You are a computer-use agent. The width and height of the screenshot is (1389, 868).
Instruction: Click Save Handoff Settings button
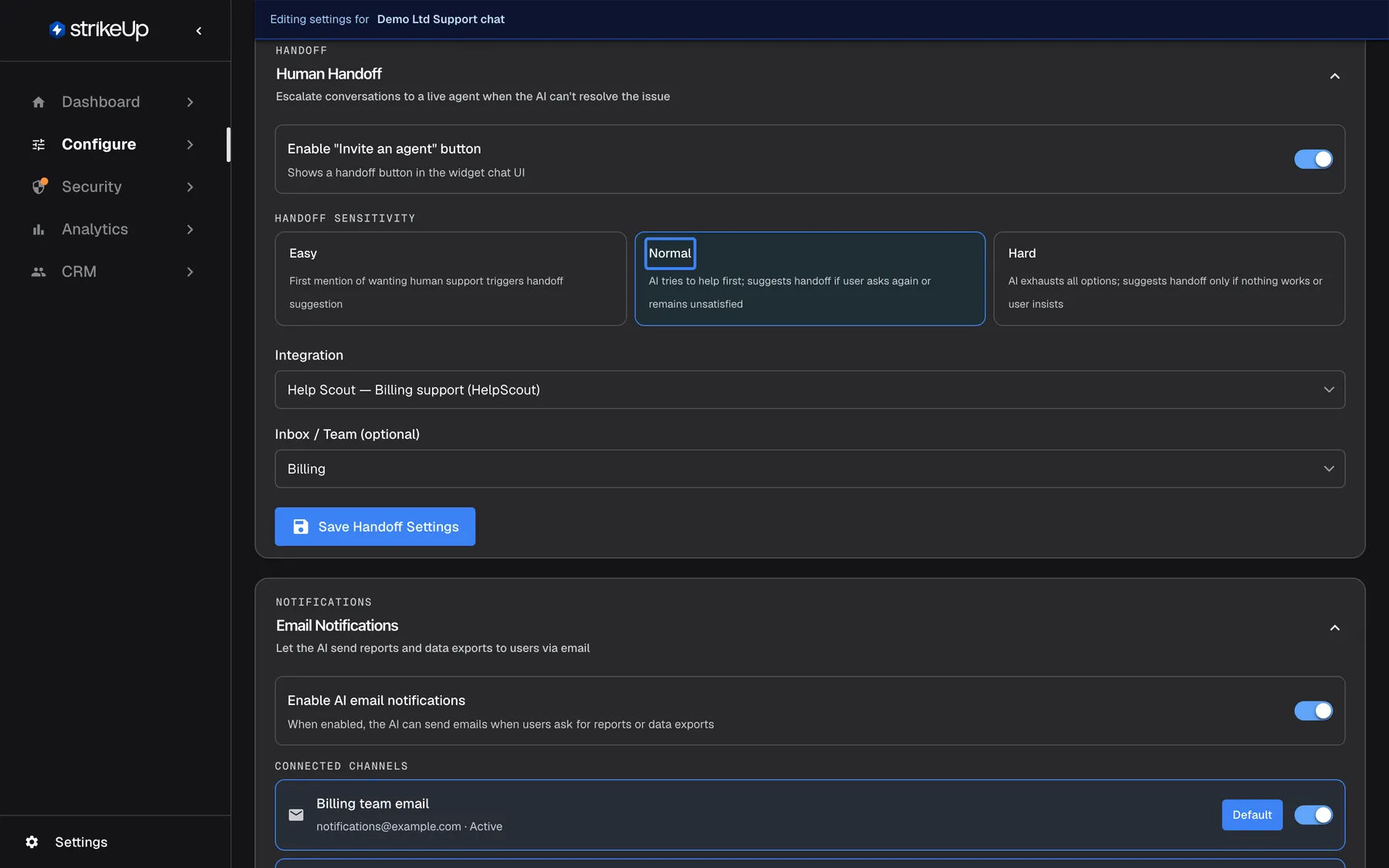[375, 526]
